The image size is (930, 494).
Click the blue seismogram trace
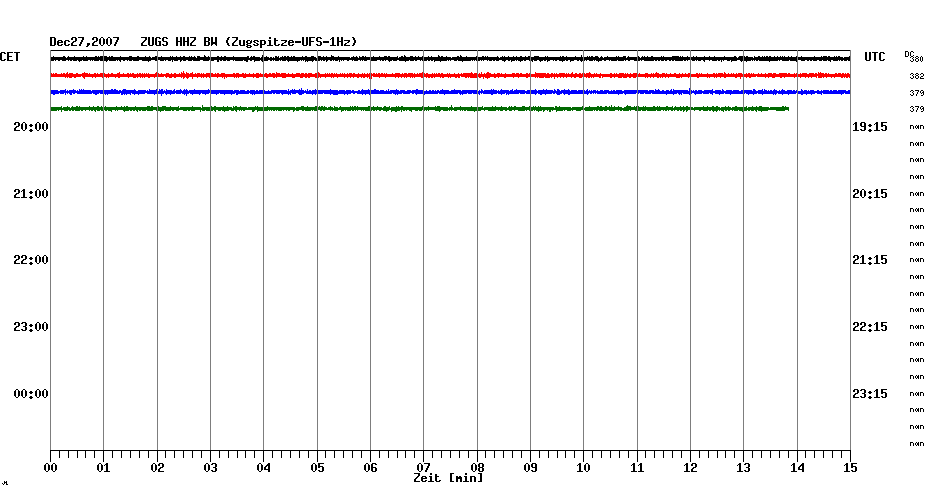(450, 92)
